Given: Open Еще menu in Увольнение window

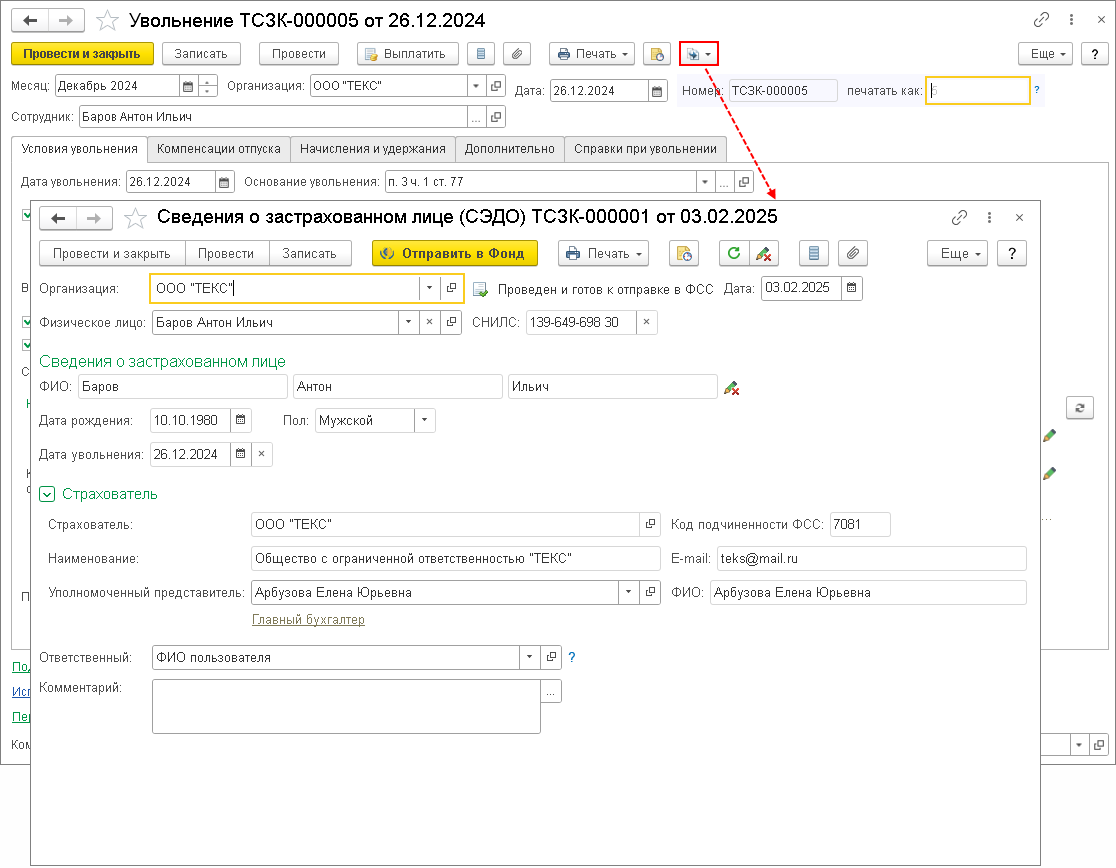Looking at the screenshot, I should 1046,54.
